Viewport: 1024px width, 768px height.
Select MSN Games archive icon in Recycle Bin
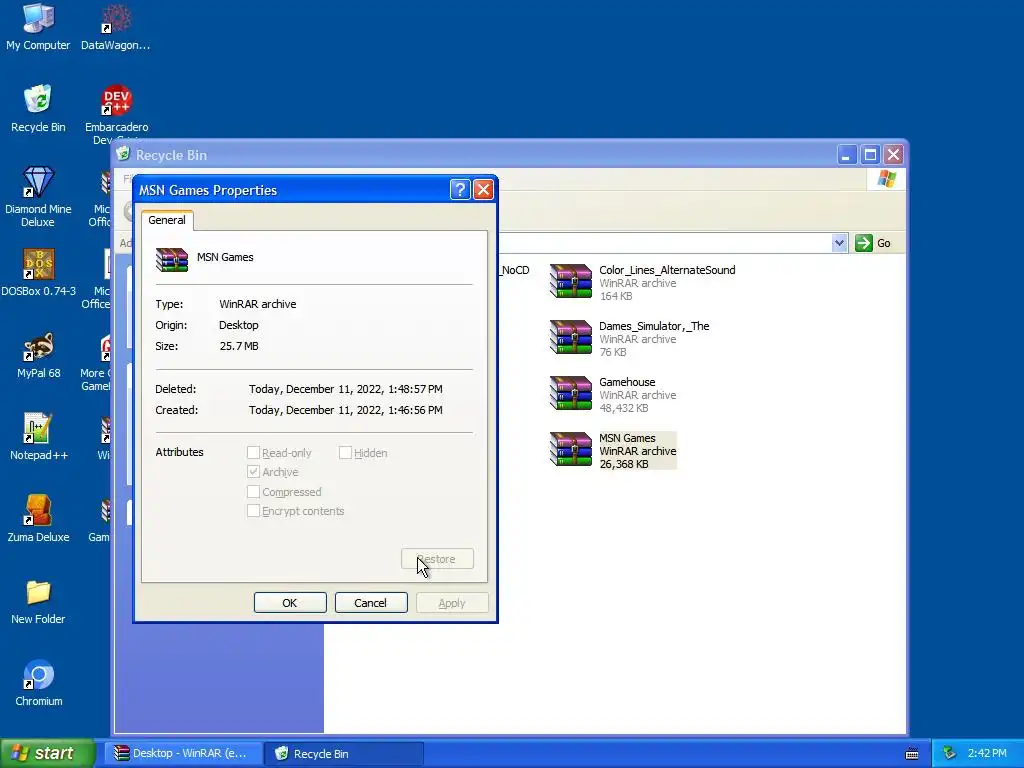click(570, 450)
